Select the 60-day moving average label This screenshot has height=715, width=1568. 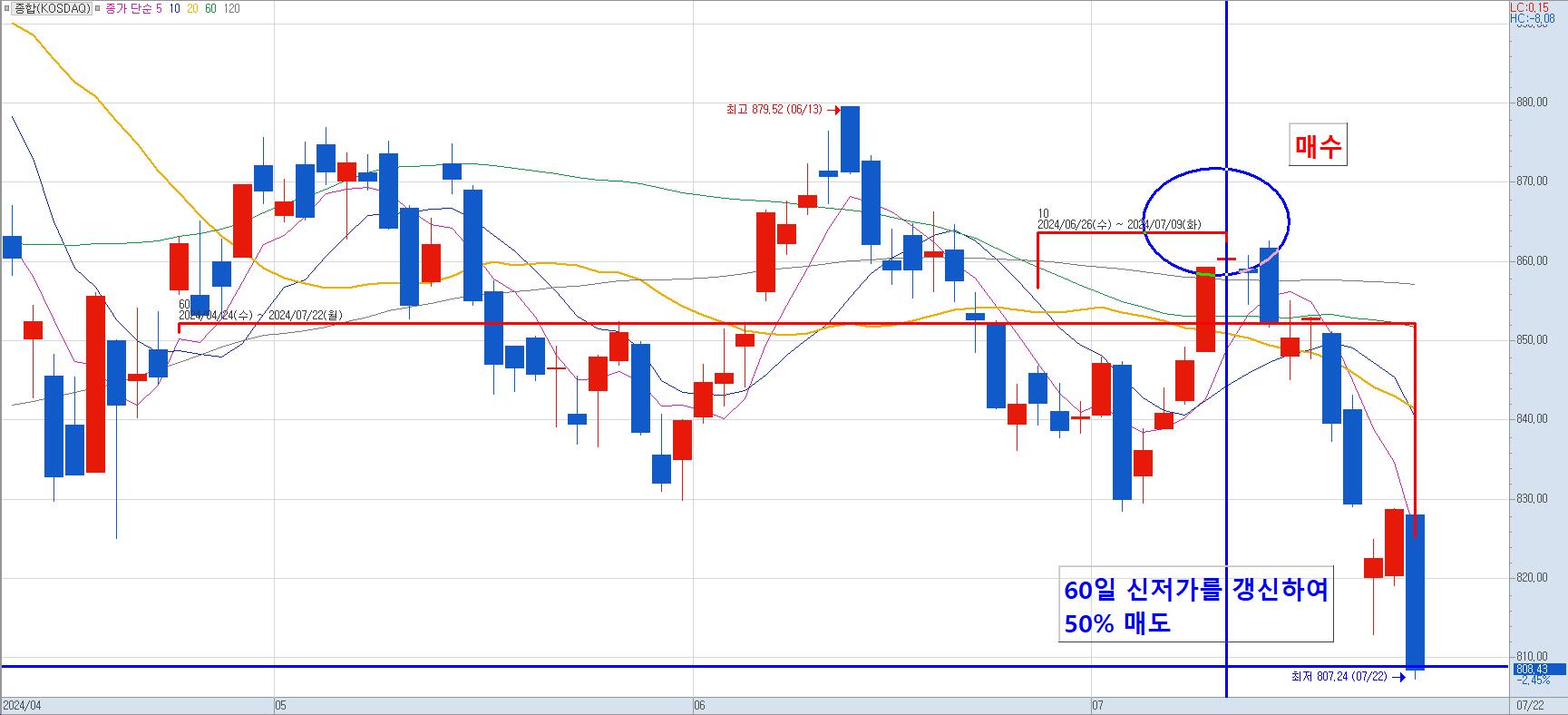pyautogui.click(x=210, y=8)
